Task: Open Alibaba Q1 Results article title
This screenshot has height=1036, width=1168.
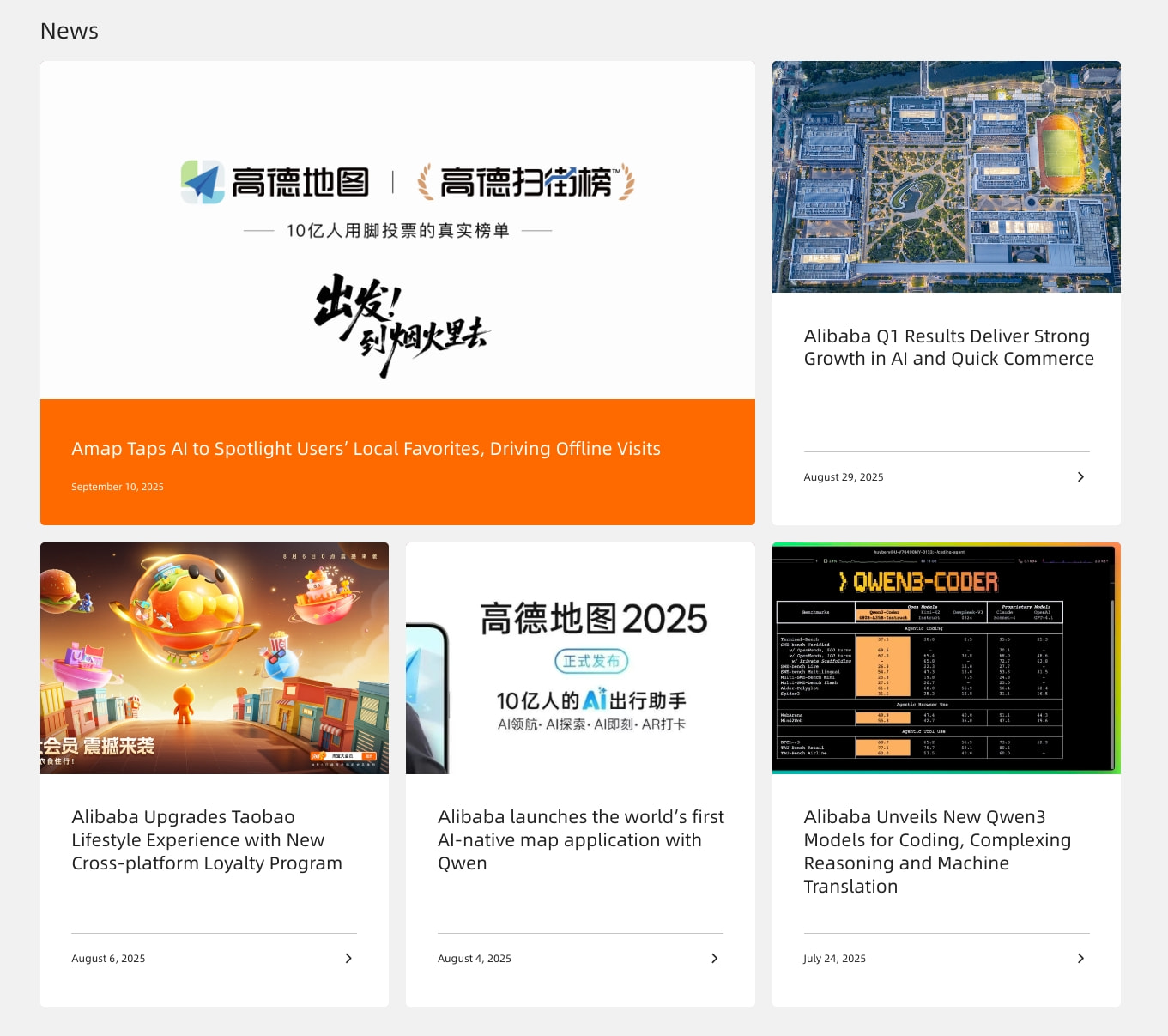Action: click(948, 348)
